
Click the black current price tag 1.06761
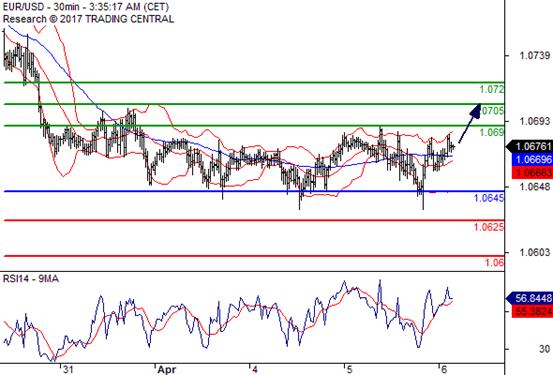point(530,146)
